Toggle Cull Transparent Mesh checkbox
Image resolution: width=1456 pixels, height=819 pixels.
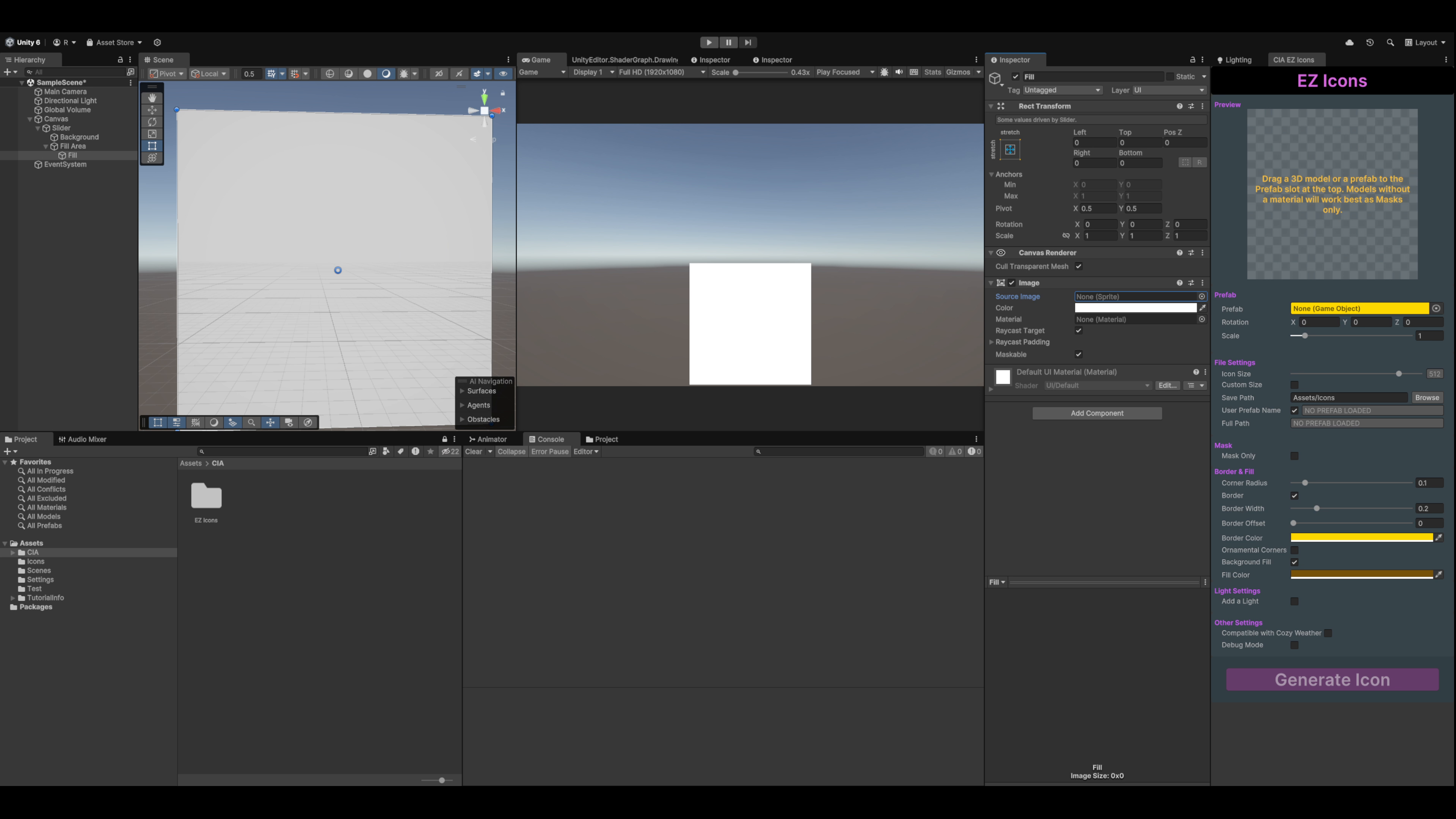click(1078, 267)
